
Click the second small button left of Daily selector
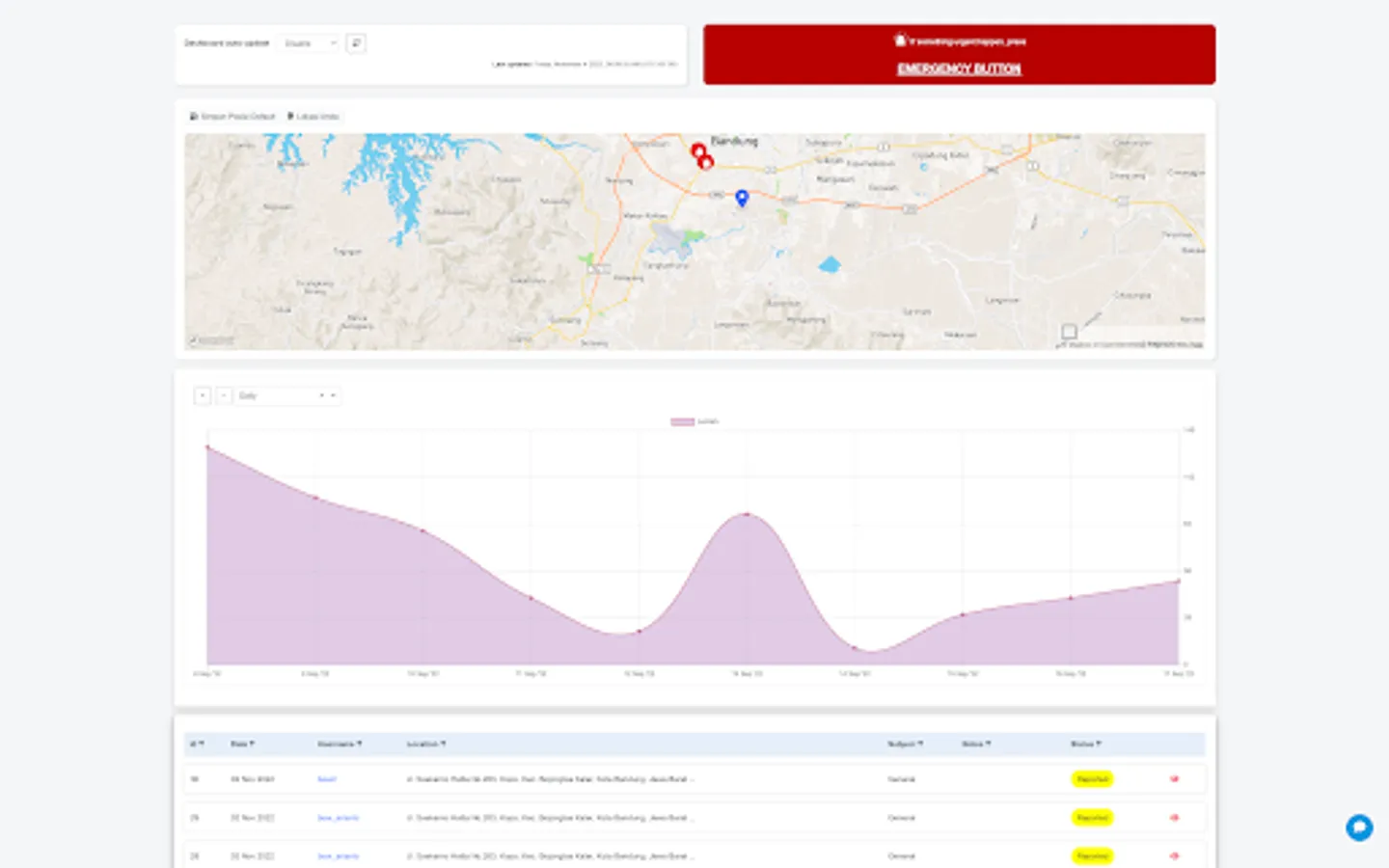224,395
